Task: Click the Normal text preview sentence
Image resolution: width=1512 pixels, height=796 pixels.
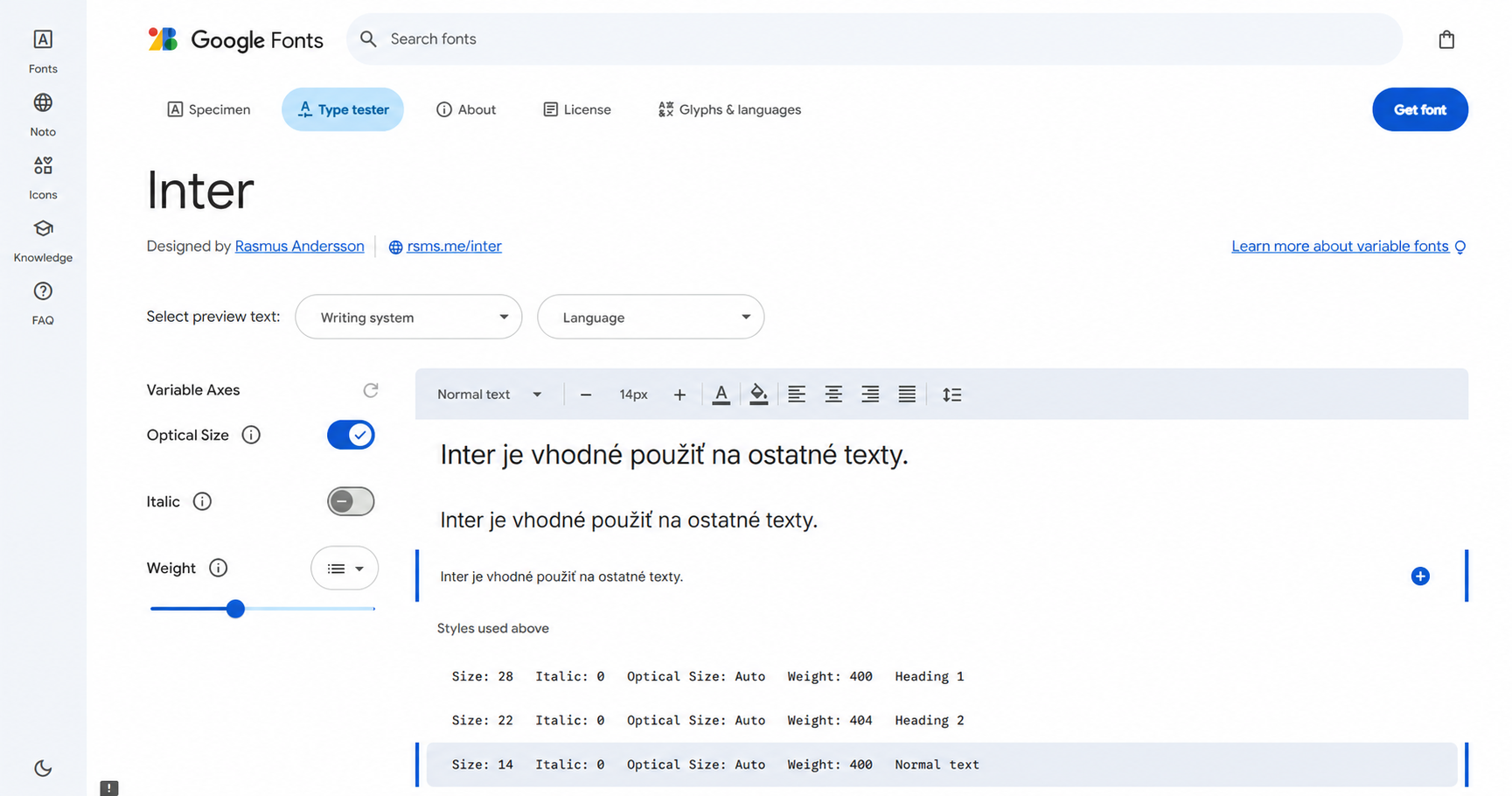Action: [561, 576]
